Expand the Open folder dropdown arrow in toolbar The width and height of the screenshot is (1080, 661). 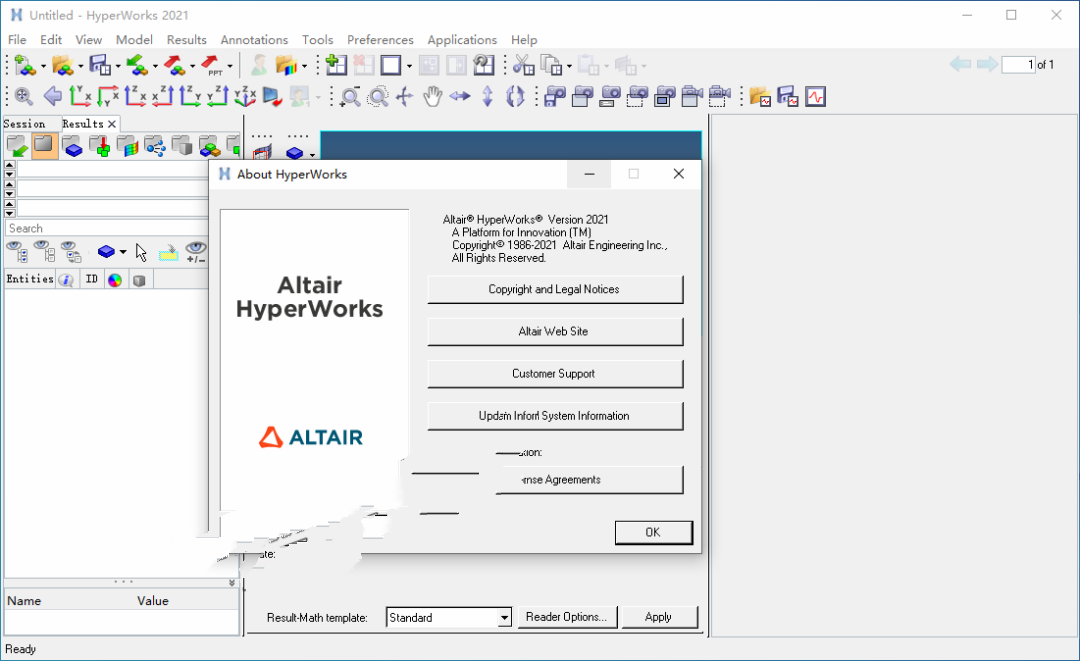click(x=81, y=67)
